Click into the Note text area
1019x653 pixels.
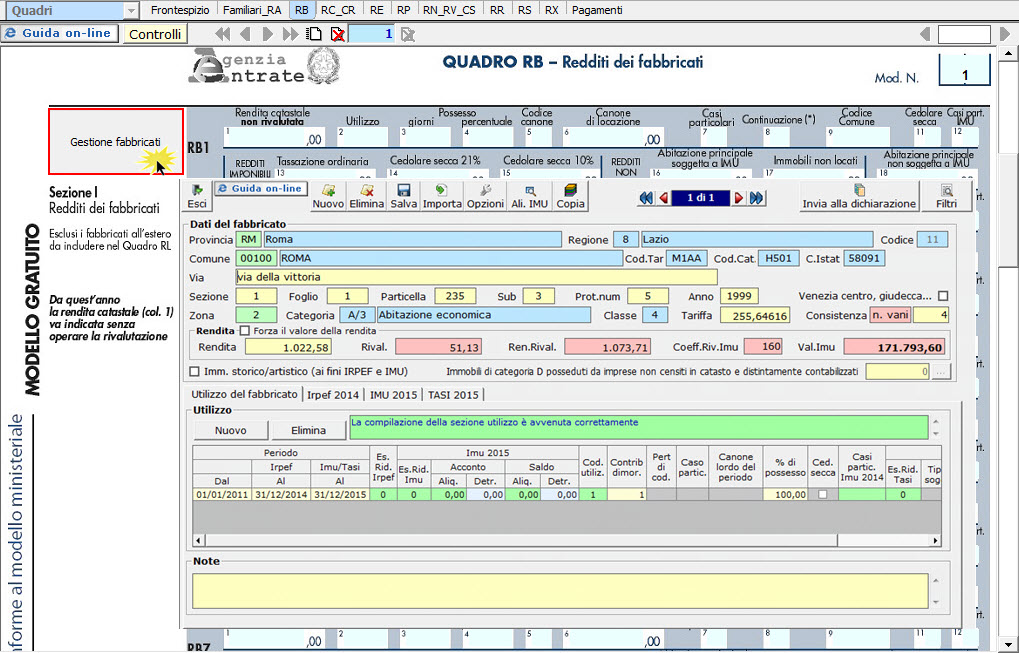[560, 591]
